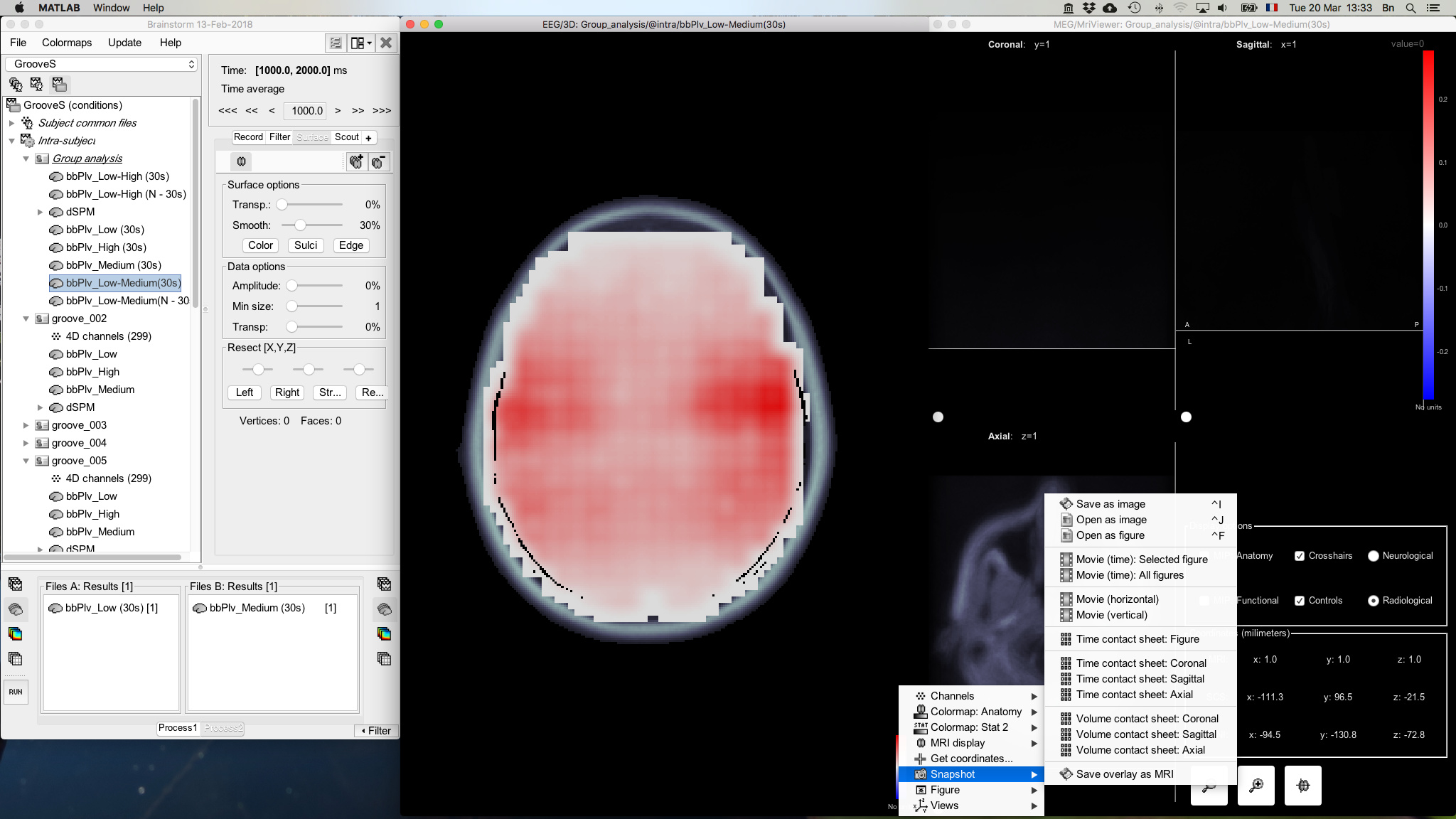1456x819 pixels.
Task: Click the Sulci button
Action: 306,245
